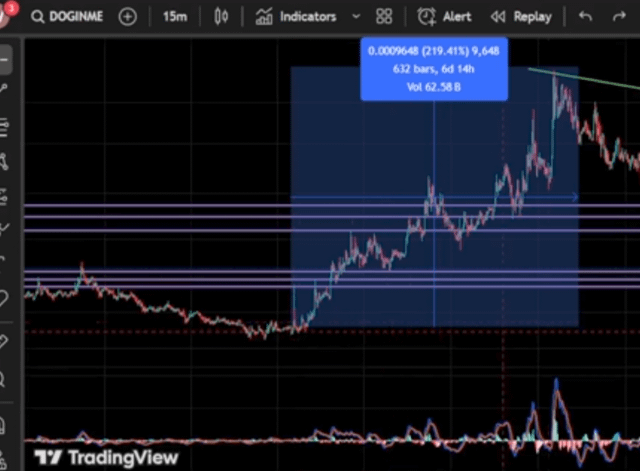This screenshot has height=471, width=640.
Task: Select the ruler measure tool
Action: click(x=5, y=341)
